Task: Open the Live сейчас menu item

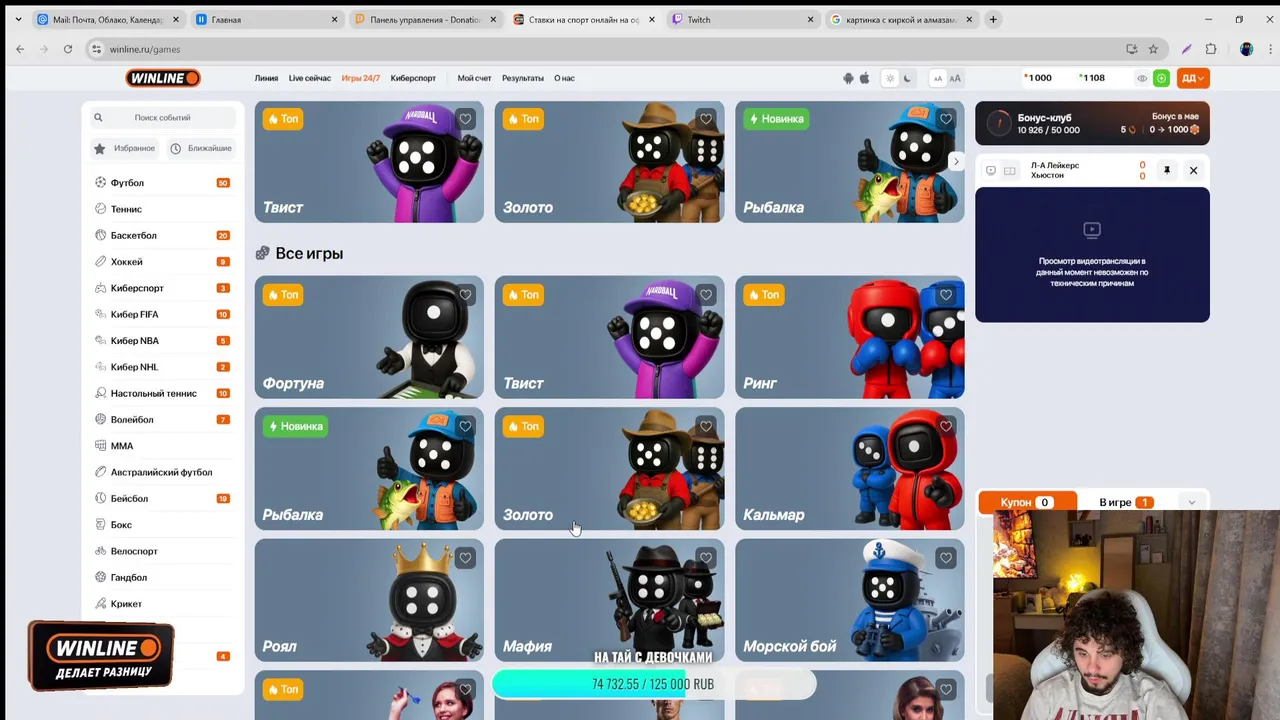Action: click(310, 78)
